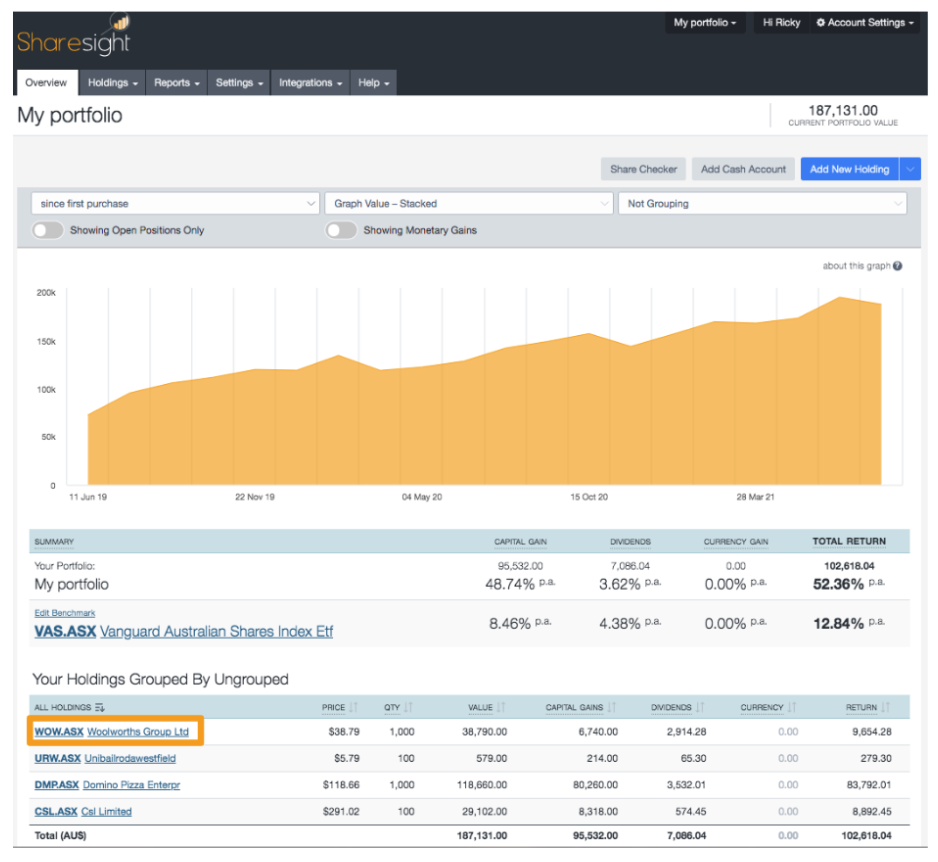Open the WOW.ASX ticker link
The width and height of the screenshot is (938, 862).
coord(59,732)
